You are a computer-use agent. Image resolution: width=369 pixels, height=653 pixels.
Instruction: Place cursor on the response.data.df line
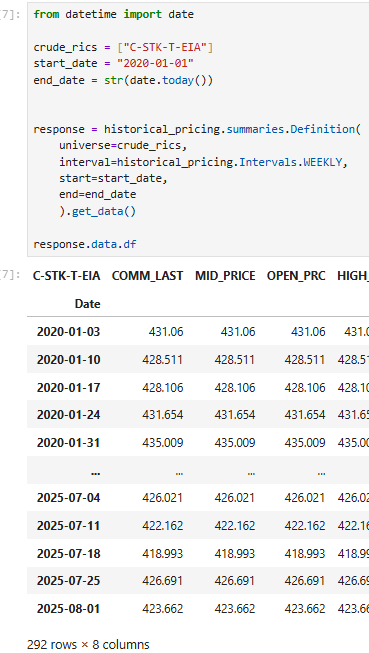point(85,244)
